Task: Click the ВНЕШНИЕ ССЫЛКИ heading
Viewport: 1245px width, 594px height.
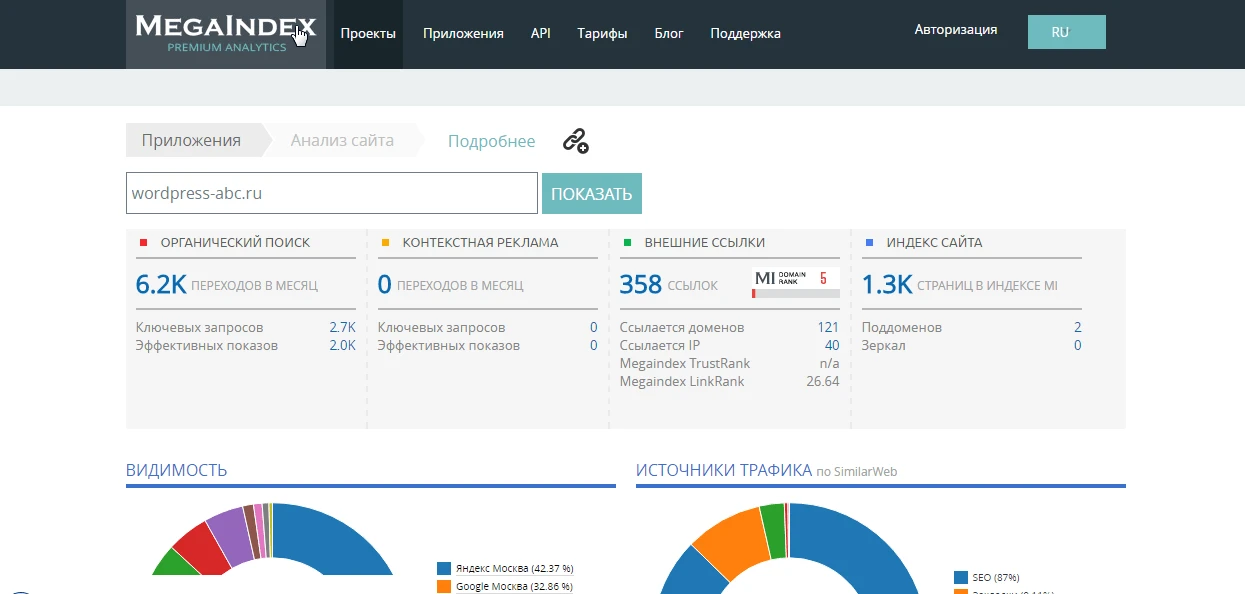Action: [x=705, y=242]
